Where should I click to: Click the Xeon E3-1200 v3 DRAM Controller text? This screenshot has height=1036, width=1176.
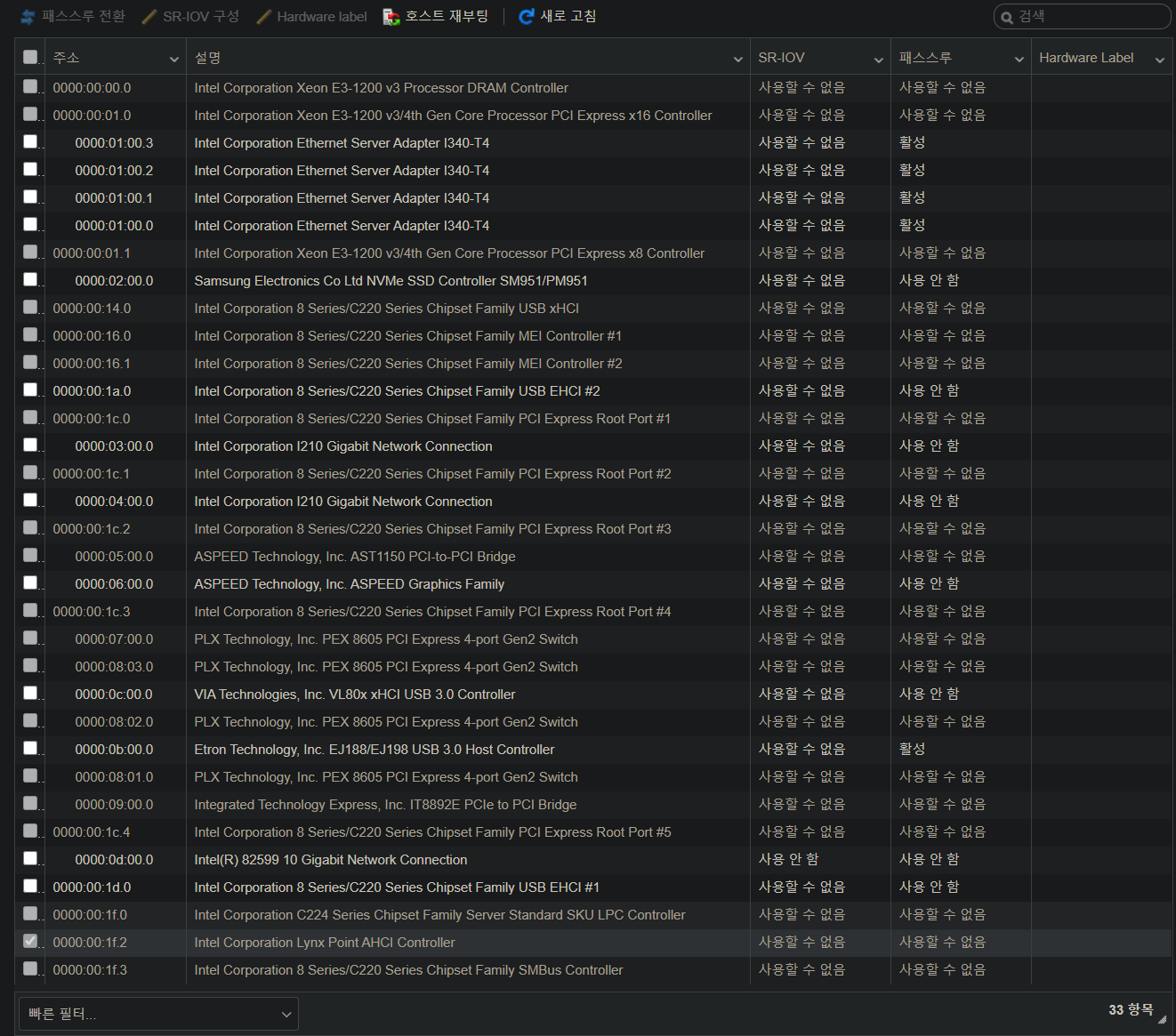pos(381,88)
